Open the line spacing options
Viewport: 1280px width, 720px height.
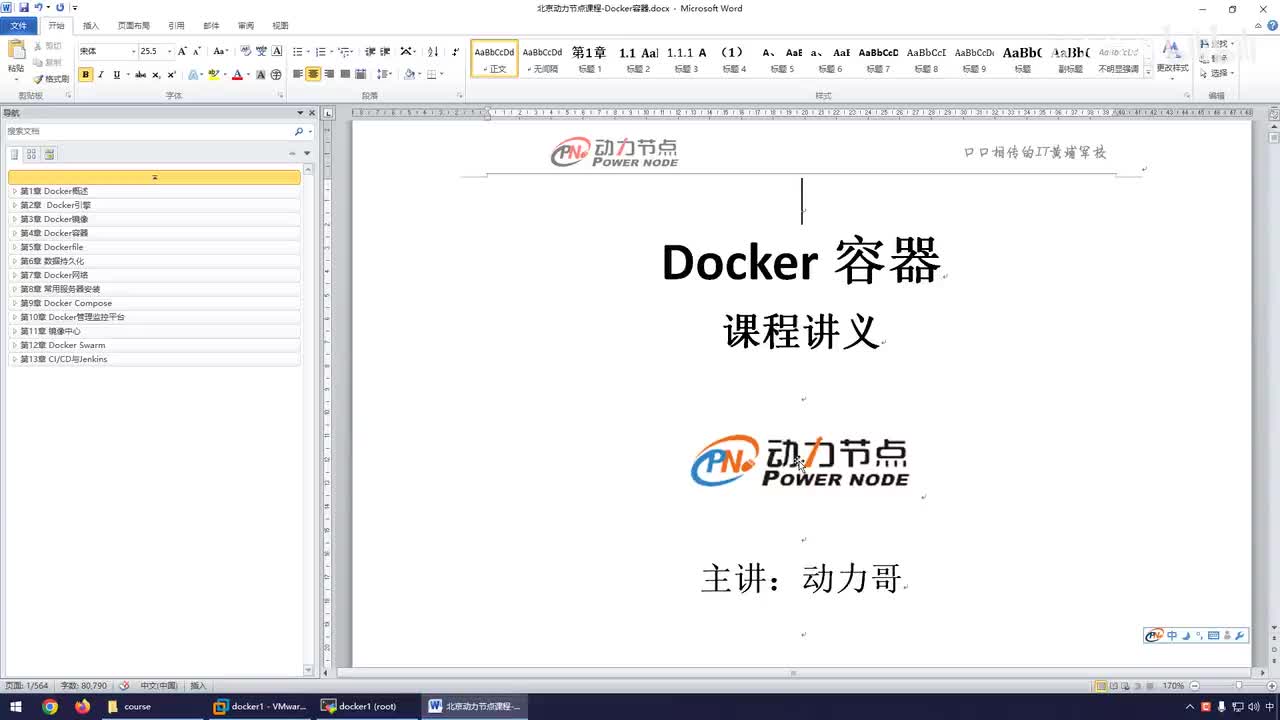384,74
